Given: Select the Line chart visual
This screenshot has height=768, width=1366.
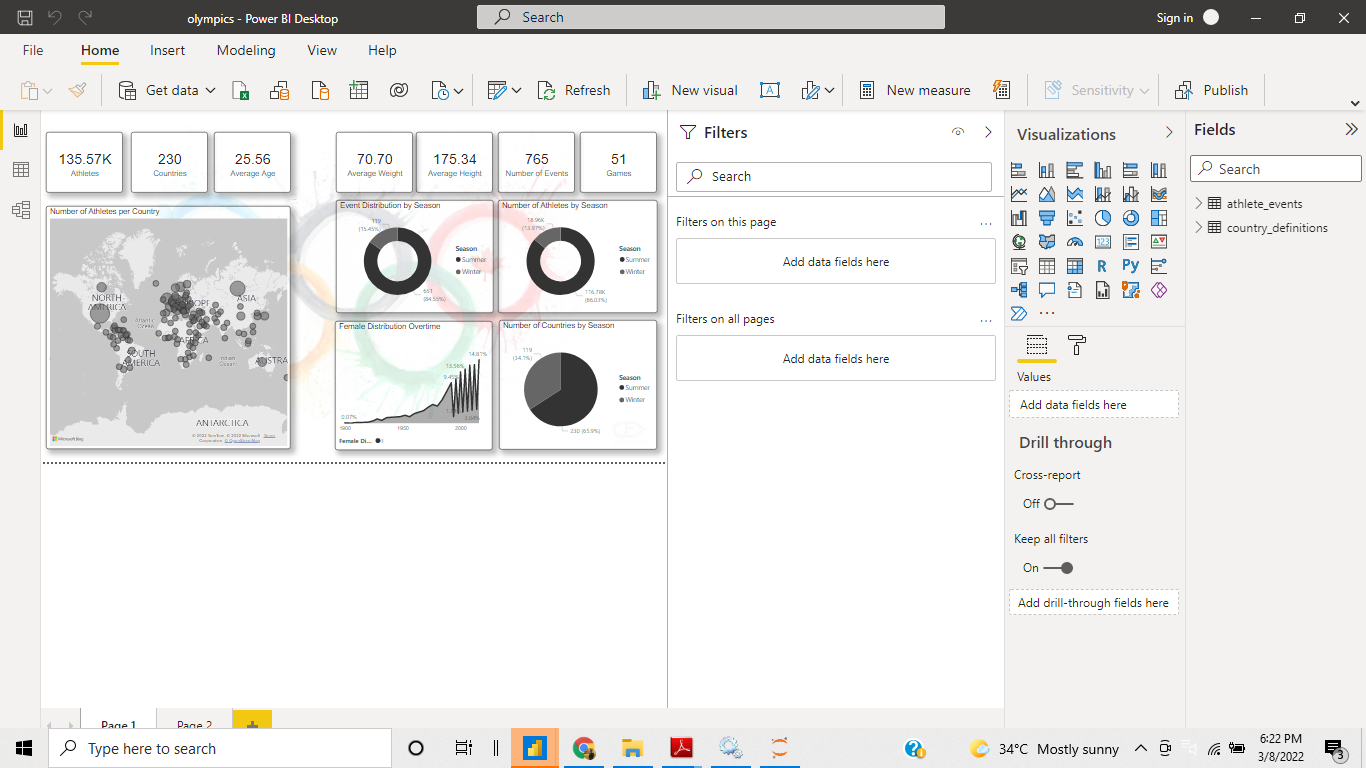Looking at the screenshot, I should coord(1019,194).
